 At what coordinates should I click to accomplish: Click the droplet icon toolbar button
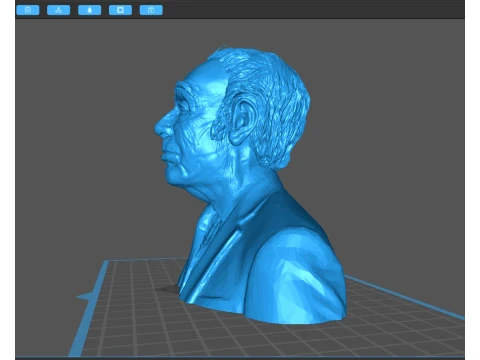(x=89, y=10)
